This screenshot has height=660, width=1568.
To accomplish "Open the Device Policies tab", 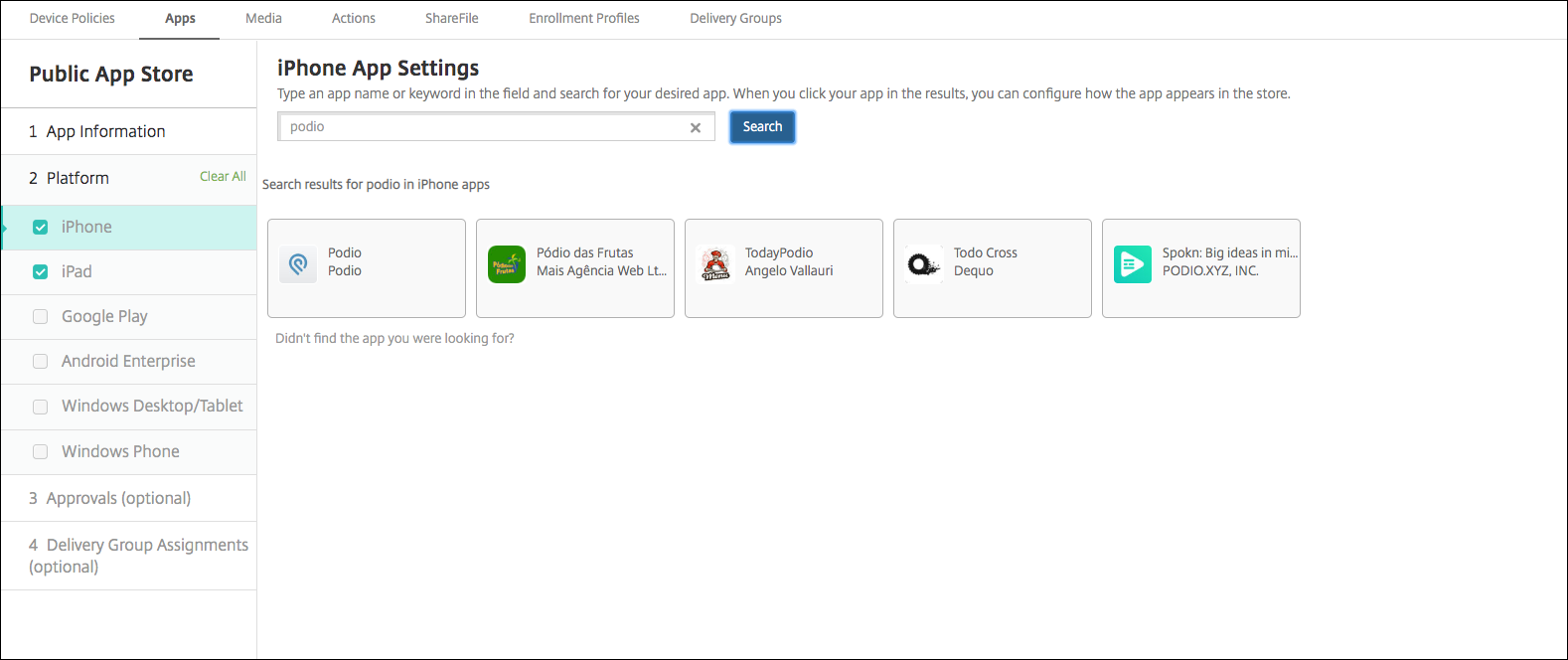I will [73, 18].
